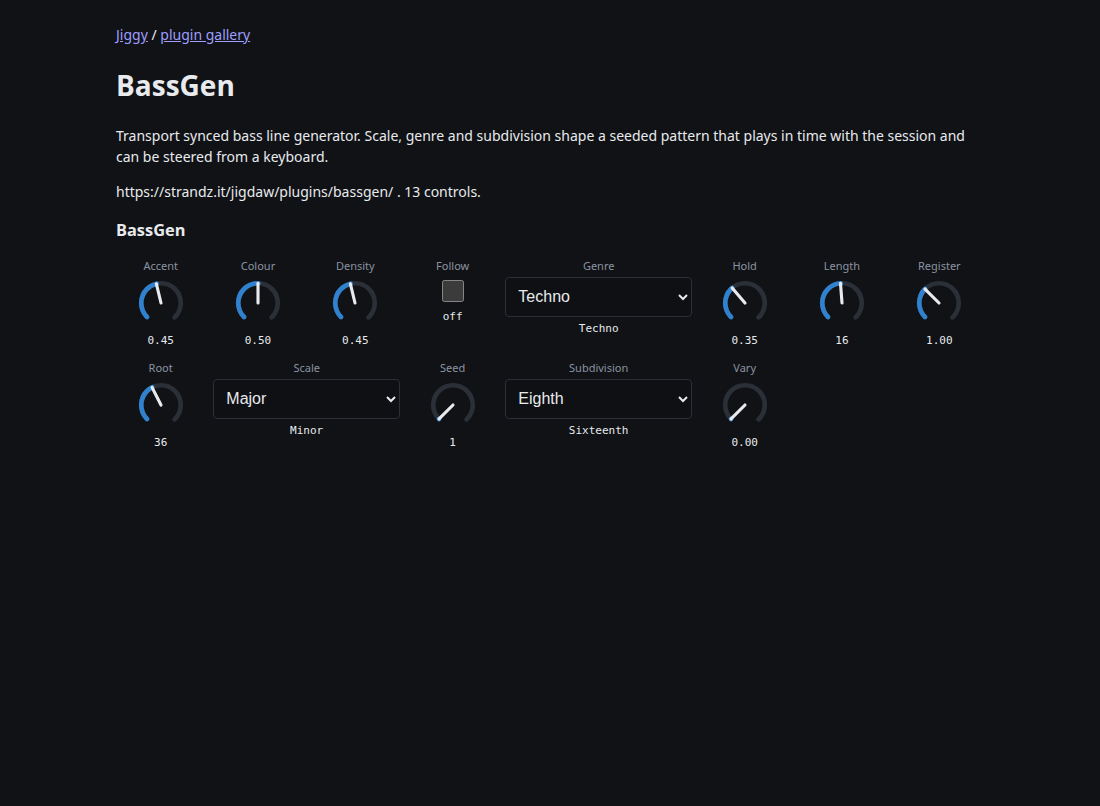The width and height of the screenshot is (1100, 806).
Task: Click the 'Sixteenth' text under Subdivision
Action: click(598, 430)
